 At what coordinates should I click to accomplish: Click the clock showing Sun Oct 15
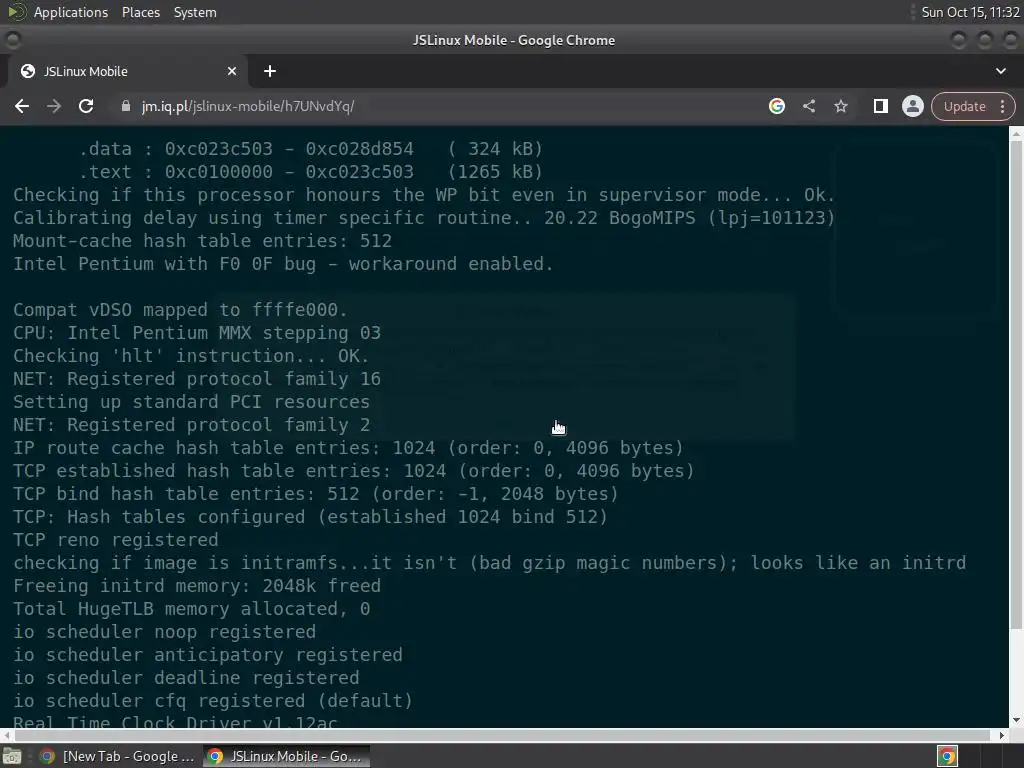coord(970,12)
